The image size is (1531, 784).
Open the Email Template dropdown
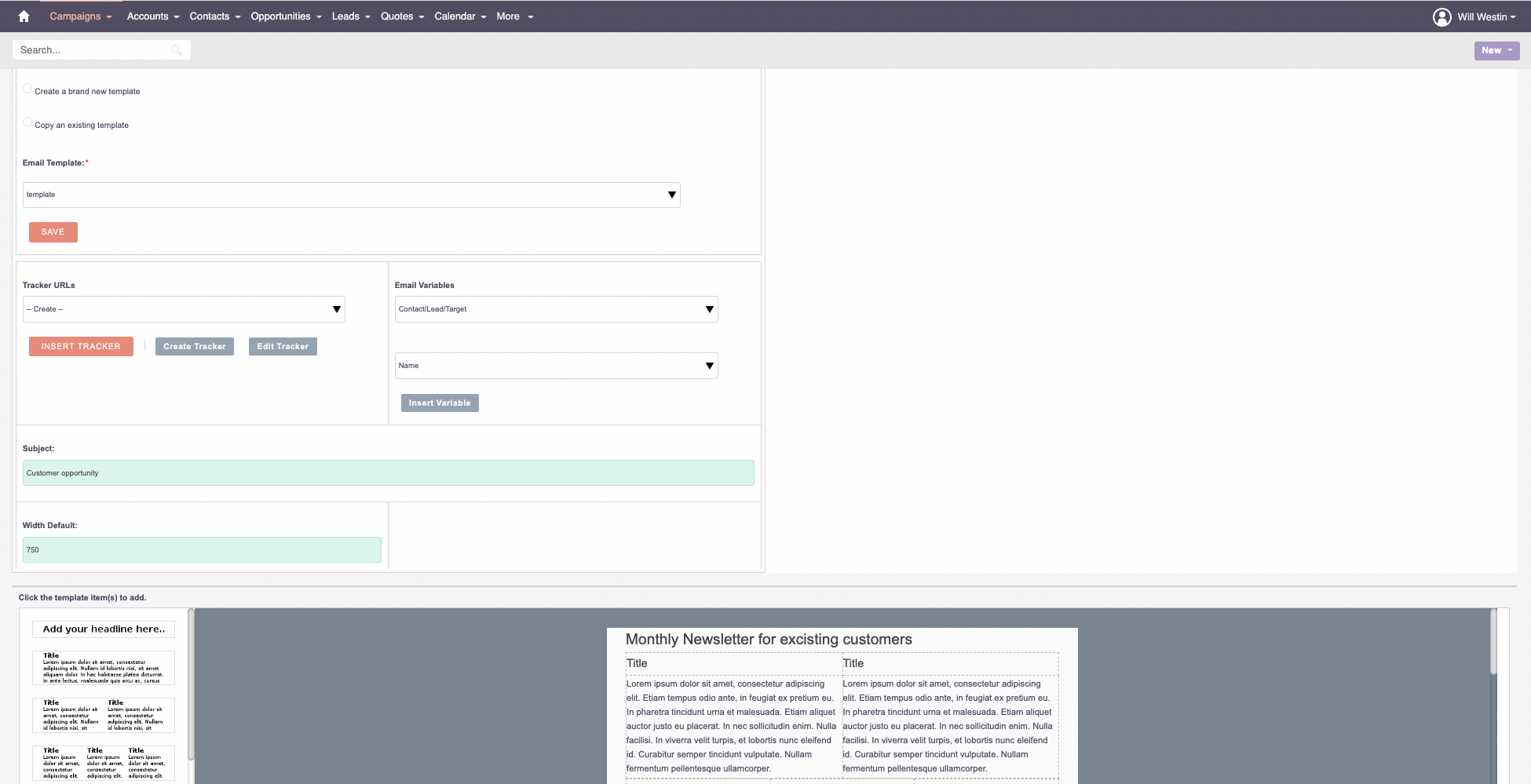351,195
